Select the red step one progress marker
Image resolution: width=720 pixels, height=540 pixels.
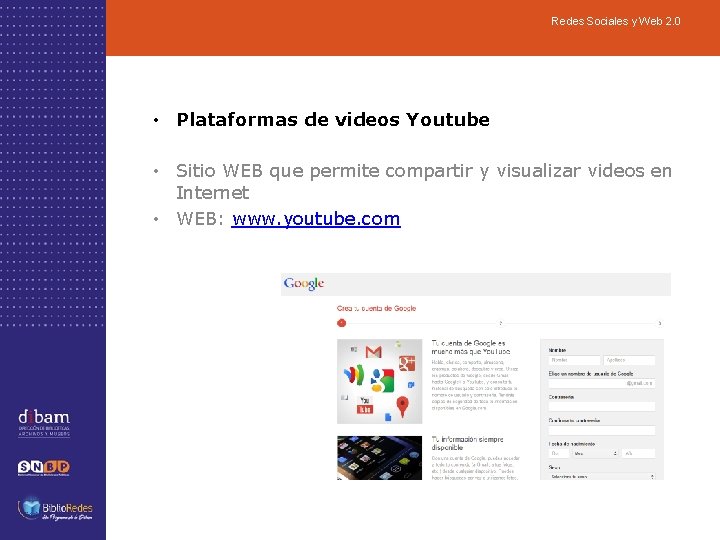pyautogui.click(x=341, y=323)
